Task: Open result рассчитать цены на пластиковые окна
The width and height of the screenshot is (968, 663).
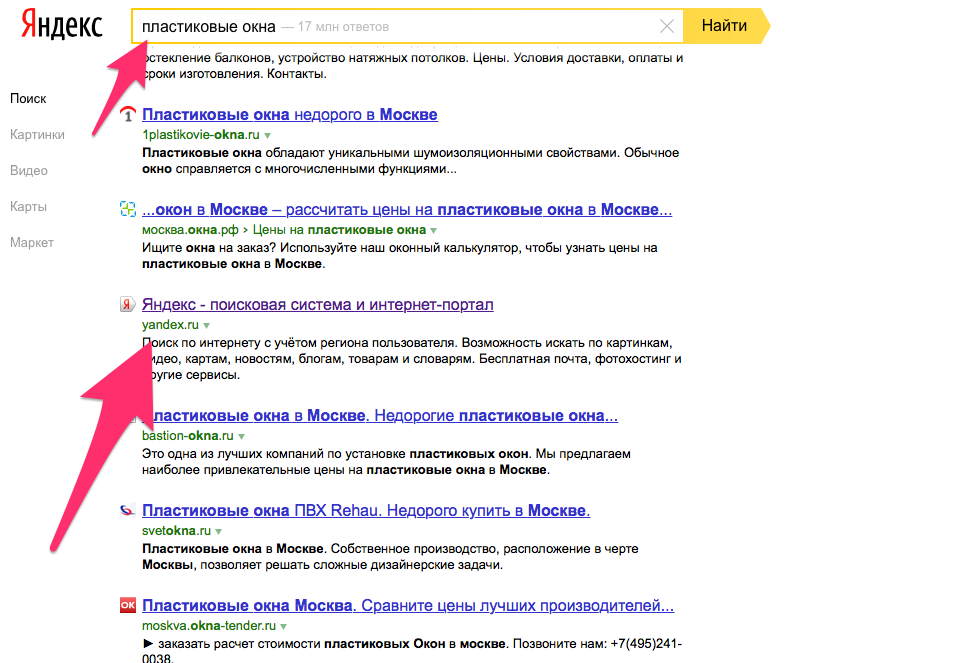Action: (407, 210)
